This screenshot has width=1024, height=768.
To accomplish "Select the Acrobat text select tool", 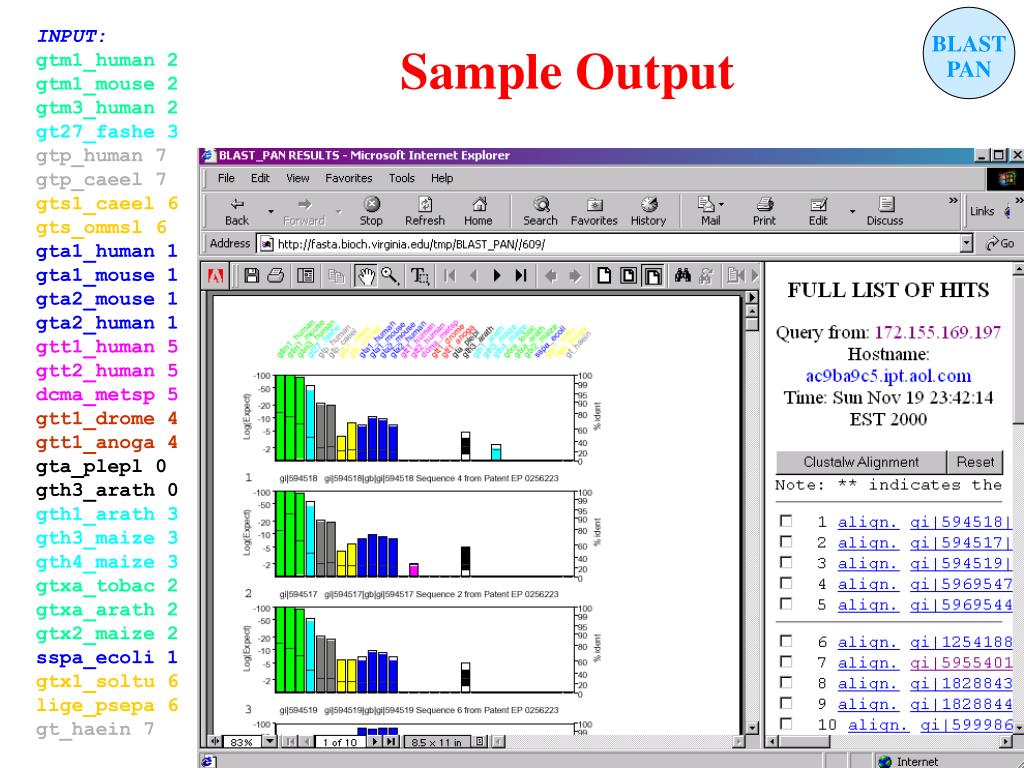I will pyautogui.click(x=420, y=276).
